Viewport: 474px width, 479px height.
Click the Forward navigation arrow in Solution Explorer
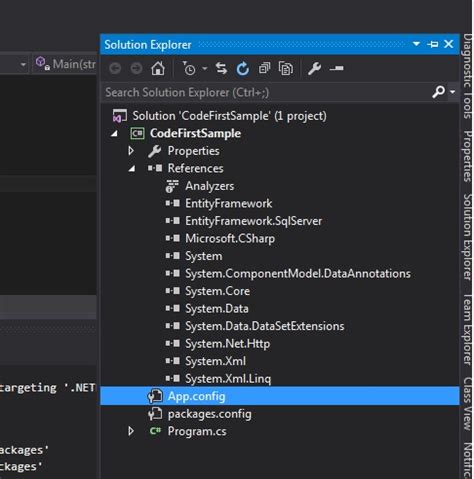point(136,69)
